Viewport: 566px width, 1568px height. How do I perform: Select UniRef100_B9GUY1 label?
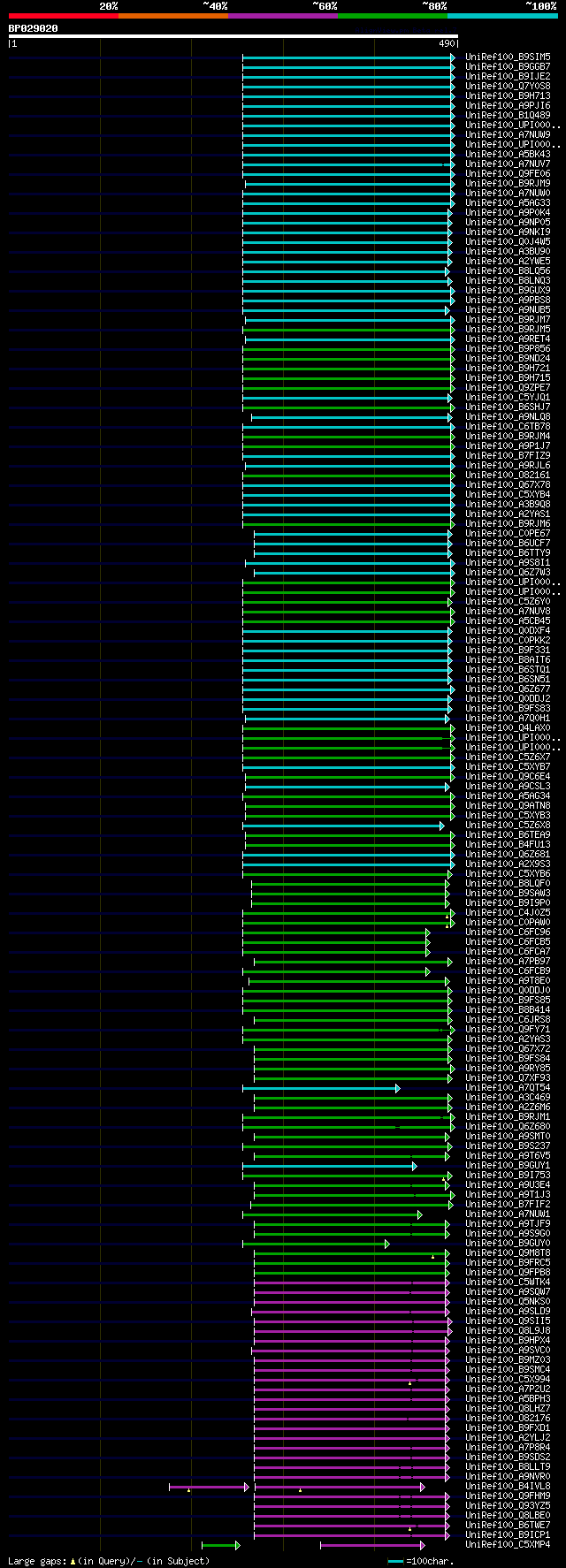[508, 1166]
